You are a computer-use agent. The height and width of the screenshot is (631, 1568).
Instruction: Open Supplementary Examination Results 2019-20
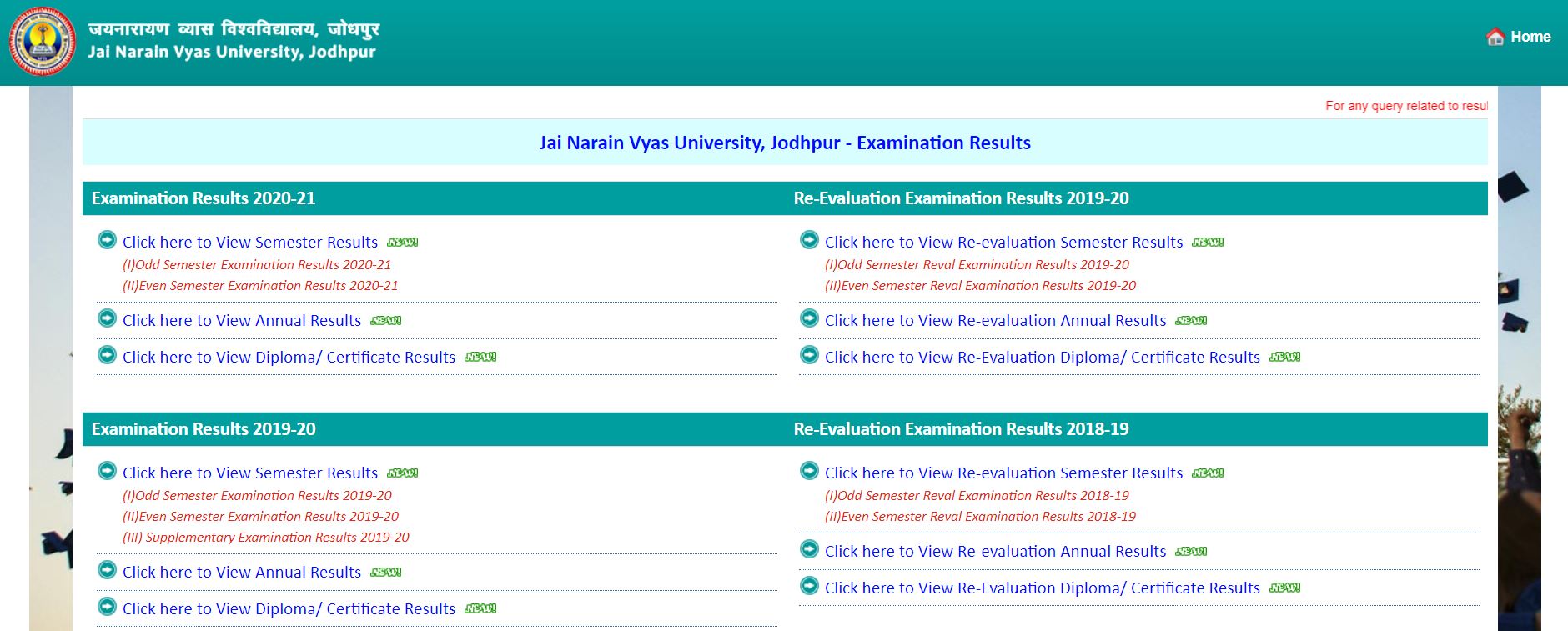[x=266, y=538]
